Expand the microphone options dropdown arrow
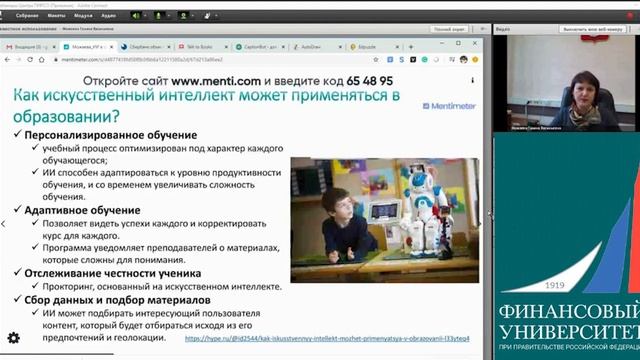Viewport: 640px width, 360px height. tap(169, 16)
